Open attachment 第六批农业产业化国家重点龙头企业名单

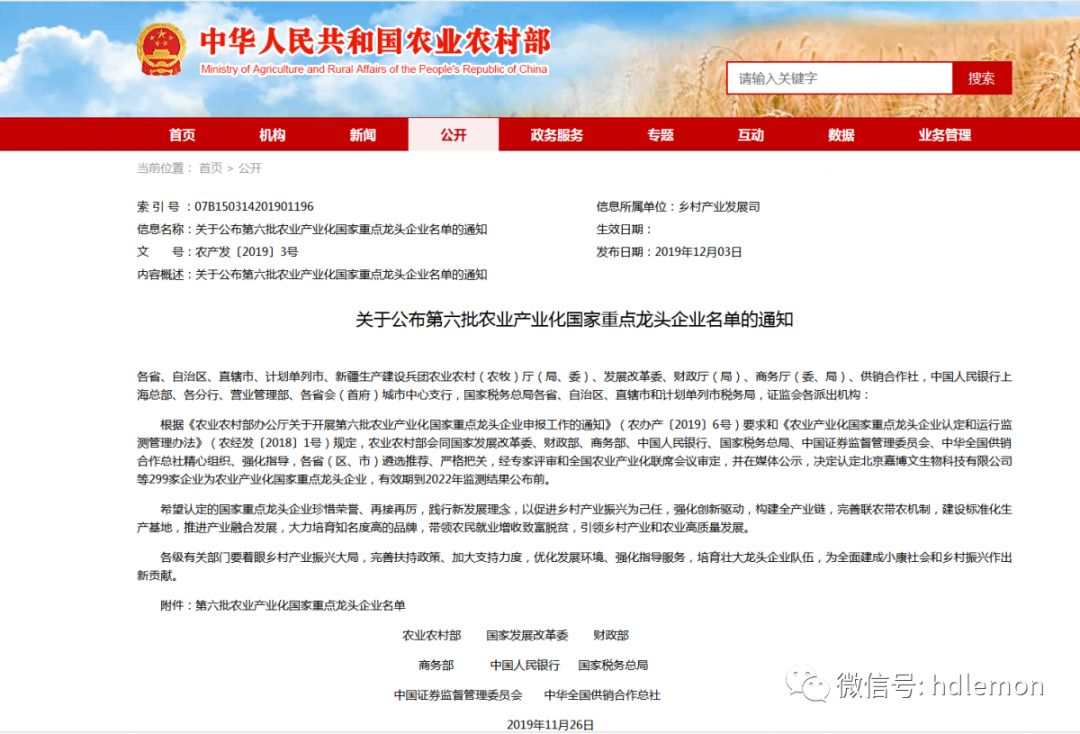click(300, 605)
